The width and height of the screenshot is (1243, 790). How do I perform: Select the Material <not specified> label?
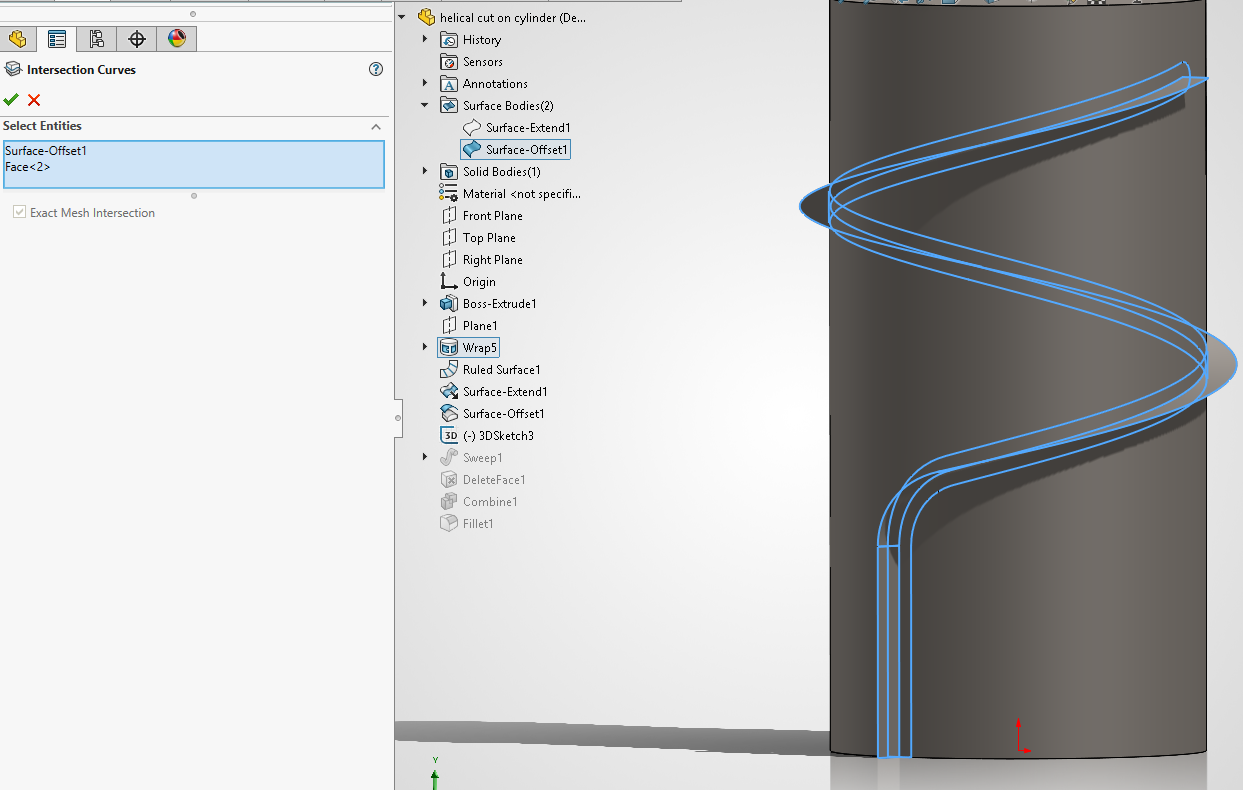[522, 194]
